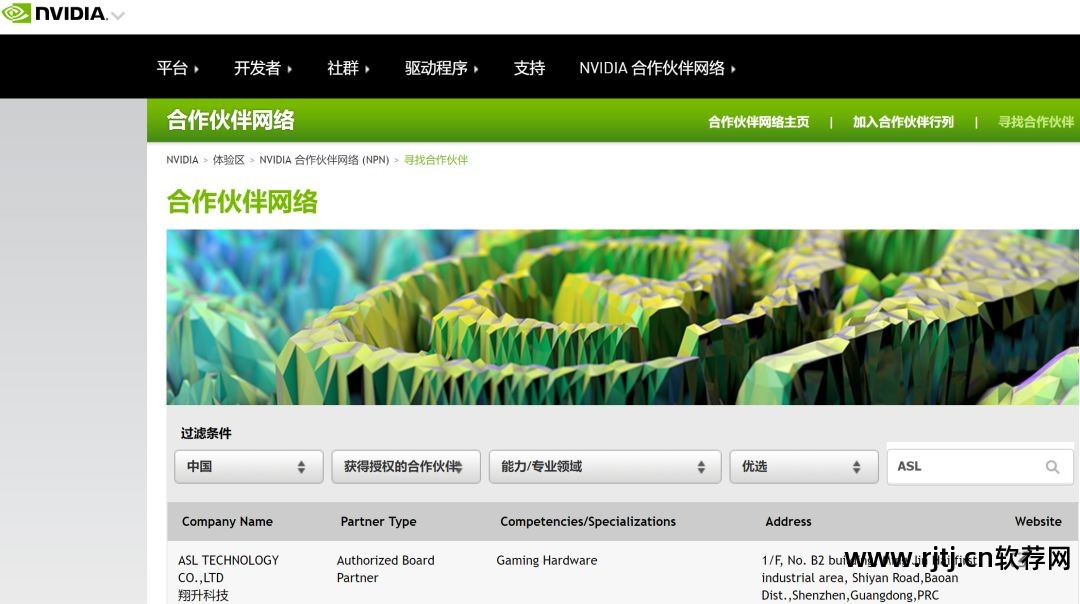Click the Authorized Board Partner cell
The height and width of the screenshot is (604, 1080).
pyautogui.click(x=386, y=569)
